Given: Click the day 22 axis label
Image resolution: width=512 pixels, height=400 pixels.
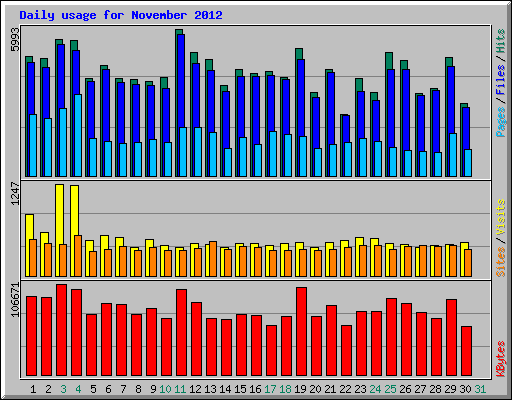Looking at the screenshot, I should [345, 389].
